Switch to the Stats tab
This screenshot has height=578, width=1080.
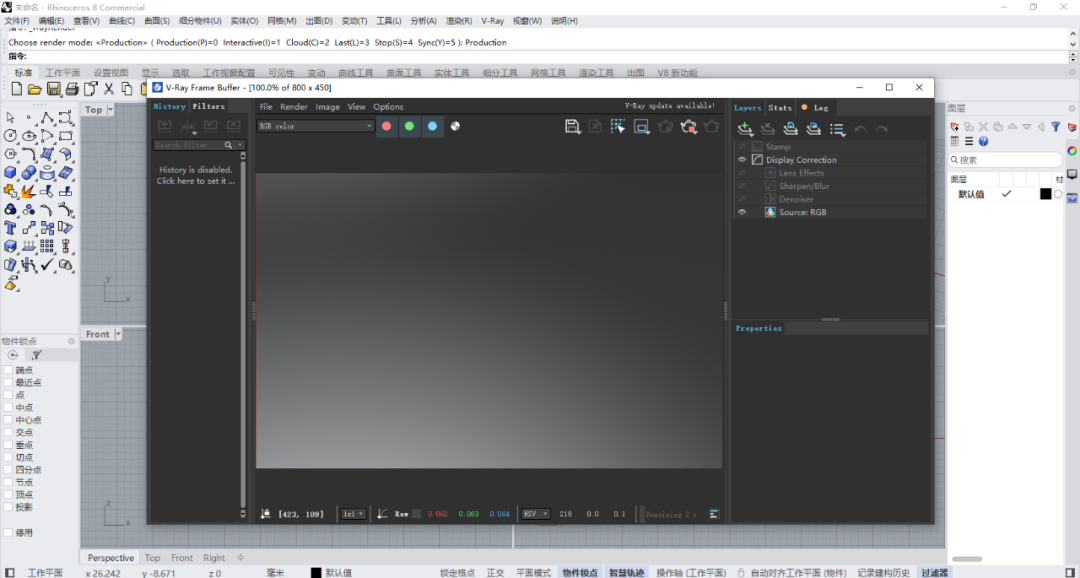coord(780,108)
